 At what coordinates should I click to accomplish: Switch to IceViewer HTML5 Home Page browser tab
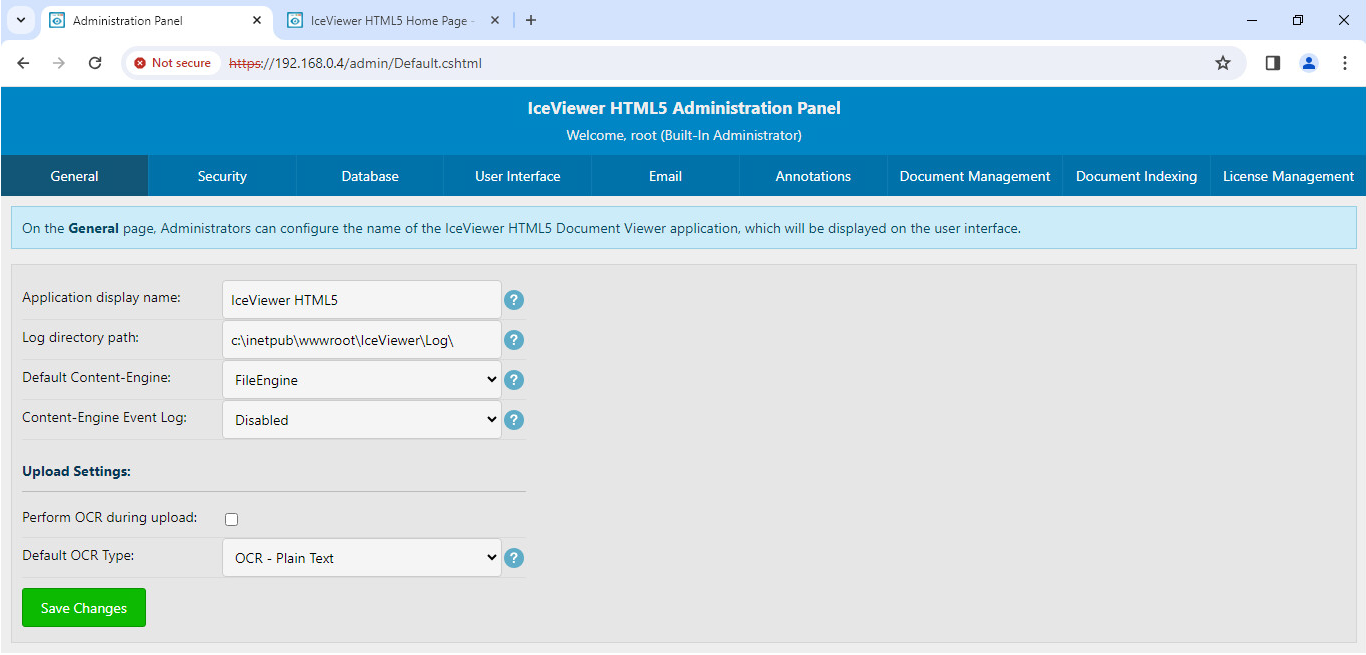pos(392,20)
